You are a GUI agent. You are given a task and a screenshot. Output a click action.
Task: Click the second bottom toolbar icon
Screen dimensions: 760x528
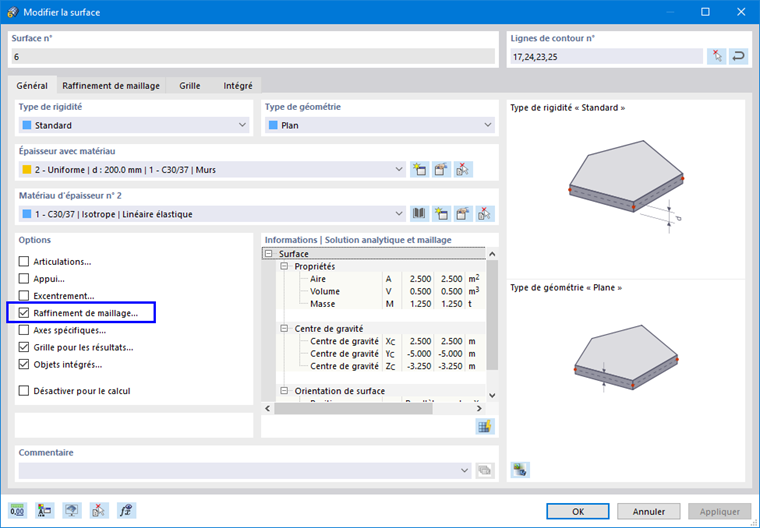[x=45, y=511]
